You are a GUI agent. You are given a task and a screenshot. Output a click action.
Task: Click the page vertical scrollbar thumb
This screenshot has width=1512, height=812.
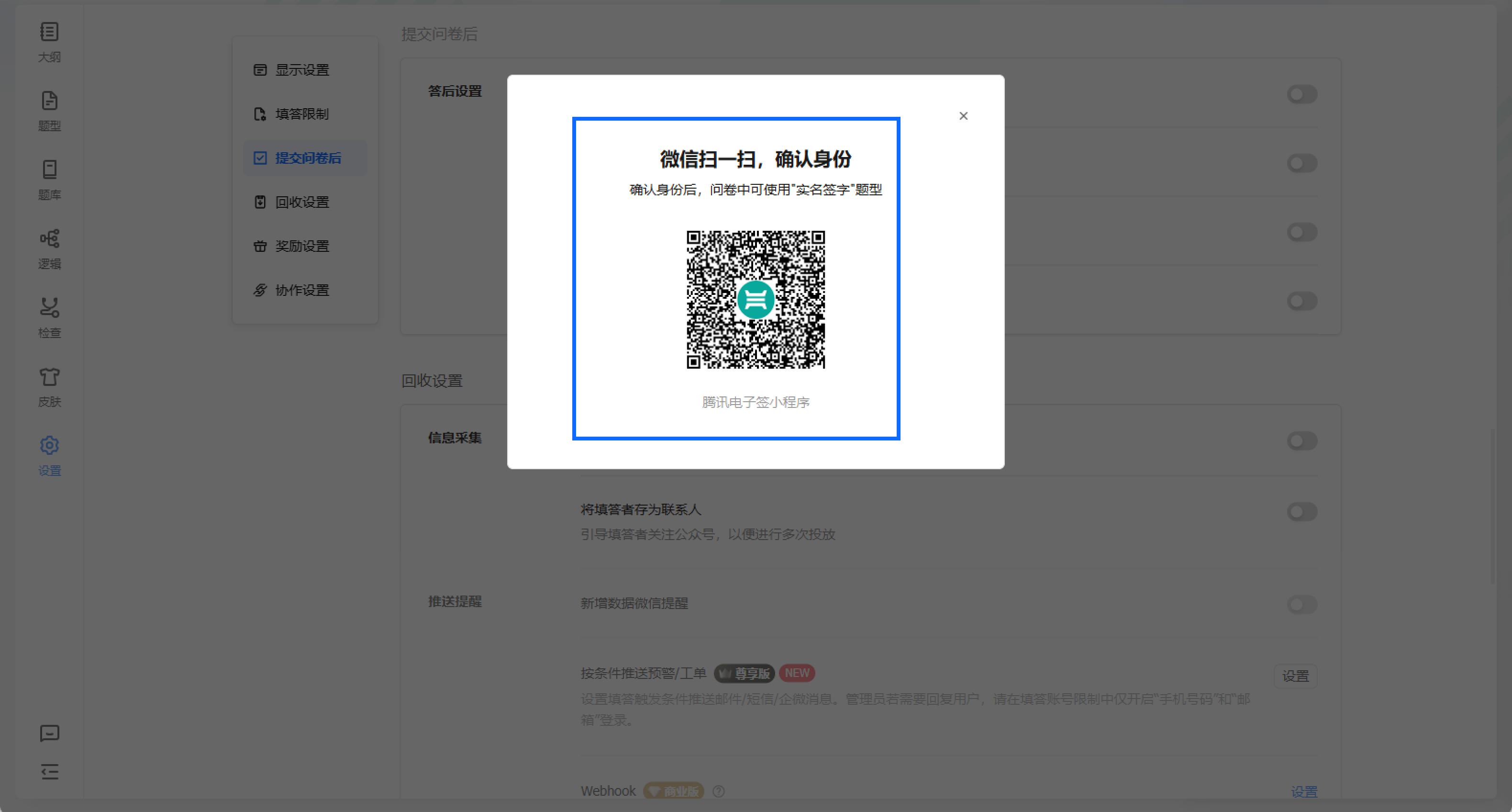(1493, 507)
